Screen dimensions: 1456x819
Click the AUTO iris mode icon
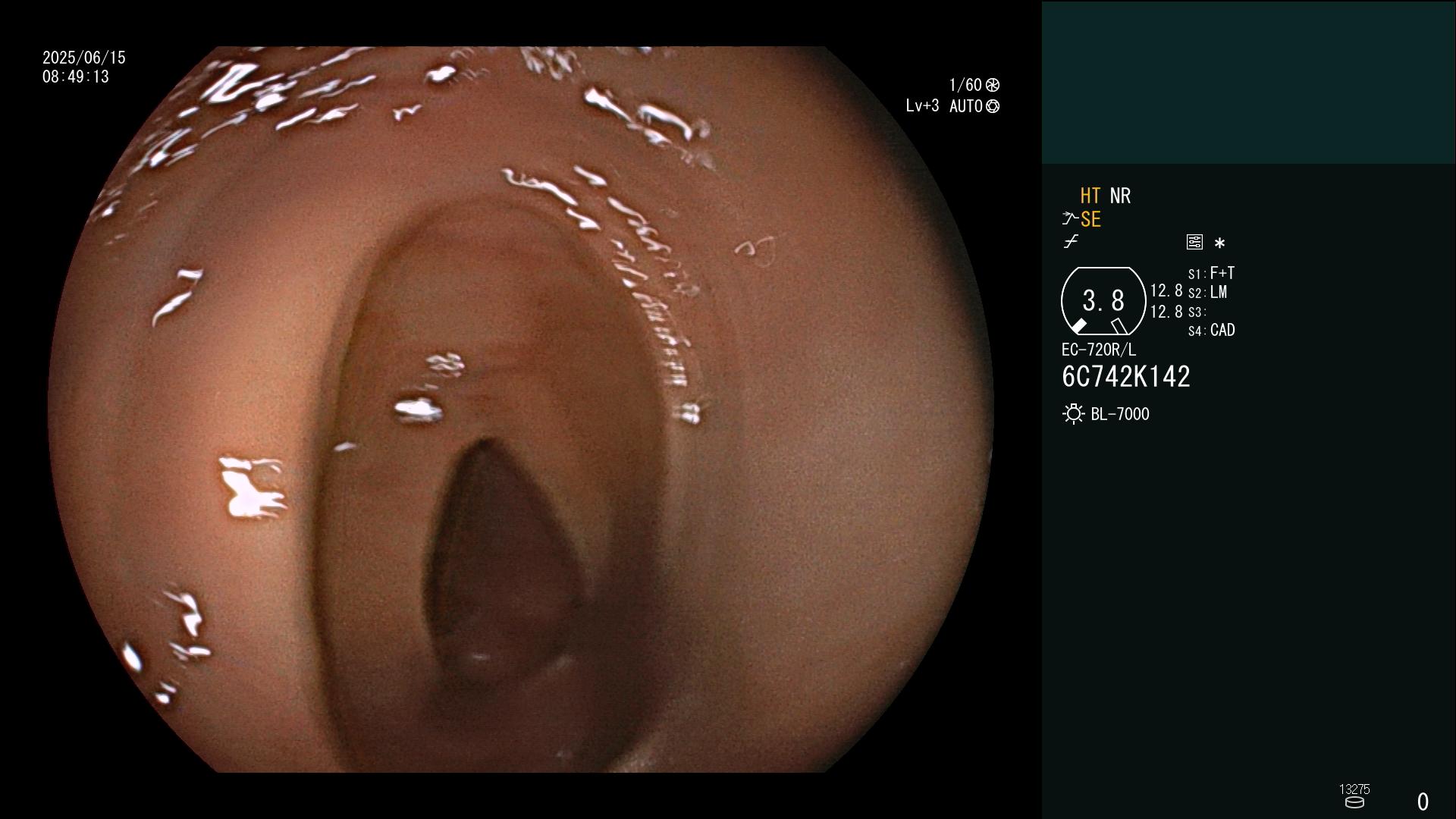[x=993, y=106]
